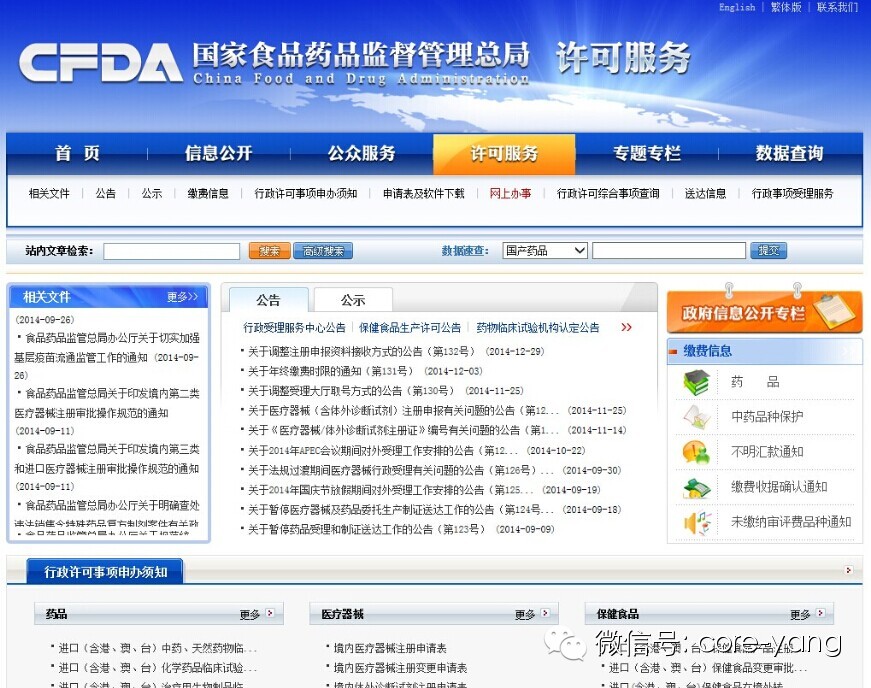The height and width of the screenshot is (688, 871).
Task: Click the green books icon beside 药品
Action: pyautogui.click(x=697, y=382)
